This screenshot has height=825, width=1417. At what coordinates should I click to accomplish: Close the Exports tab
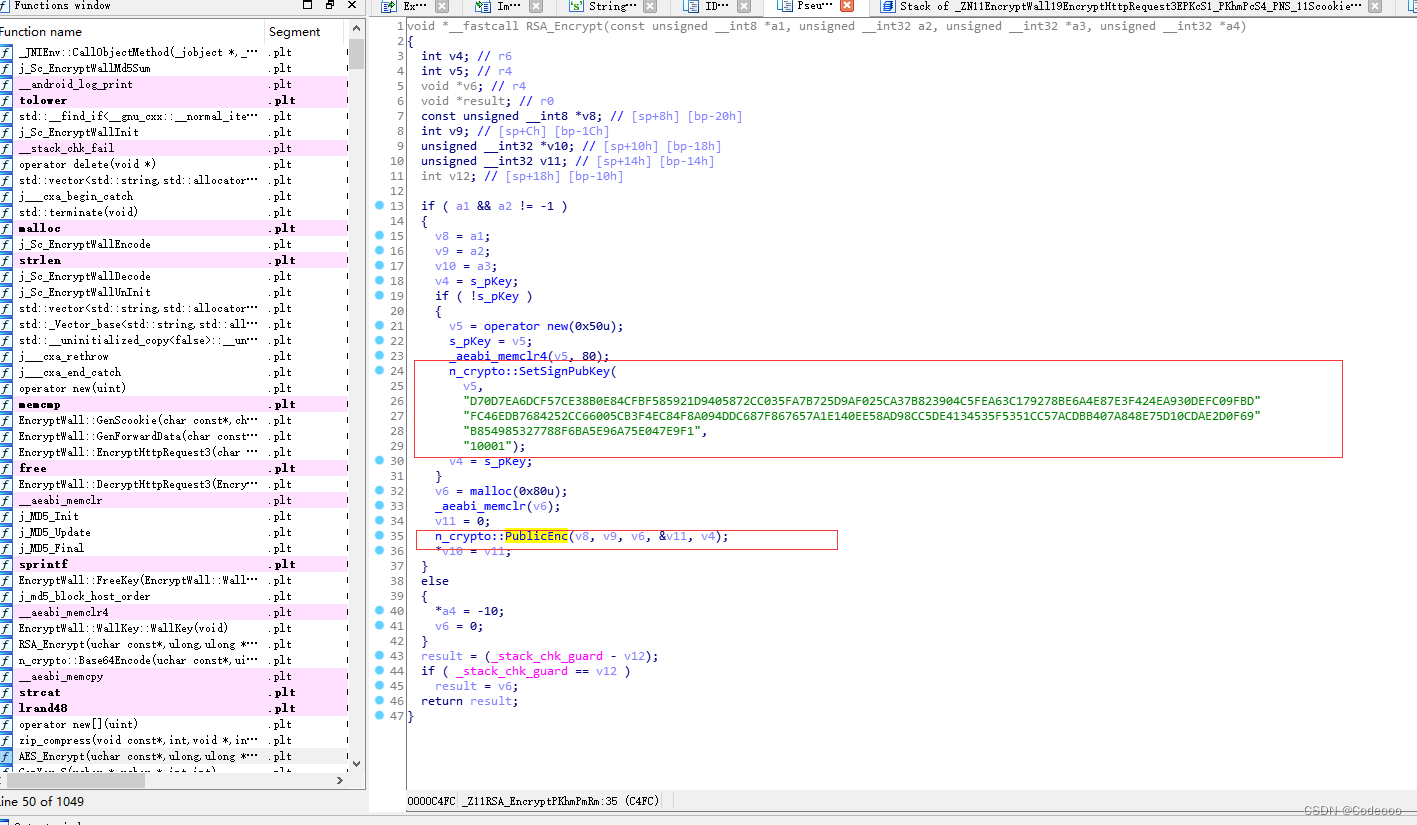pos(442,6)
